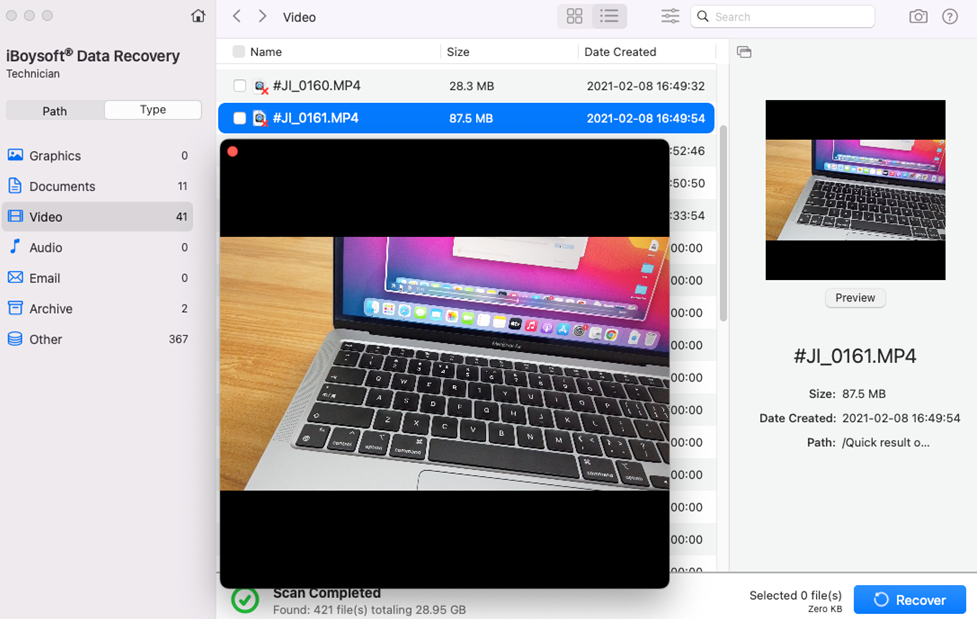
Task: Open the Archive category
Action: click(51, 309)
